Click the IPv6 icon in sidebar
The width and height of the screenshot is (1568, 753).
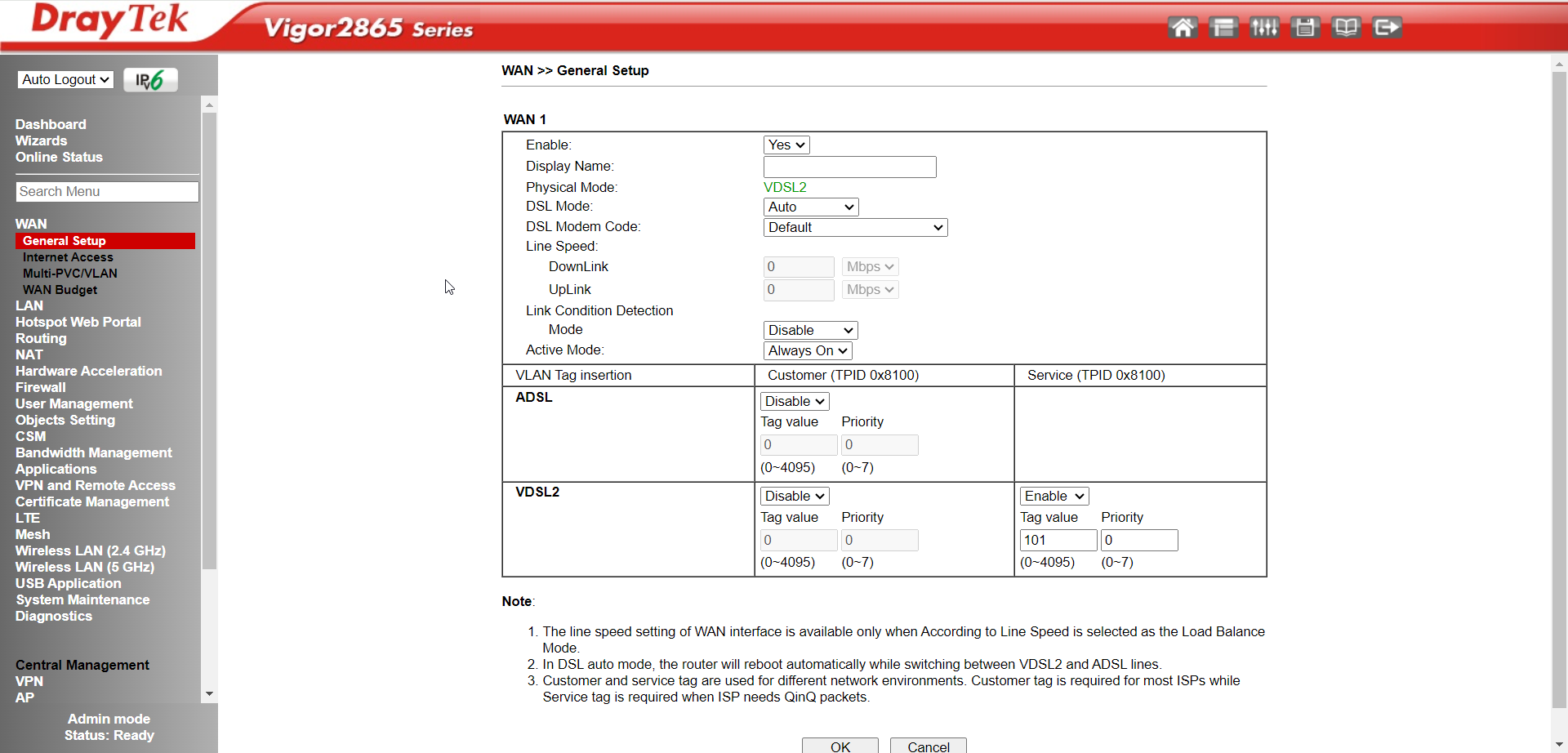click(150, 80)
